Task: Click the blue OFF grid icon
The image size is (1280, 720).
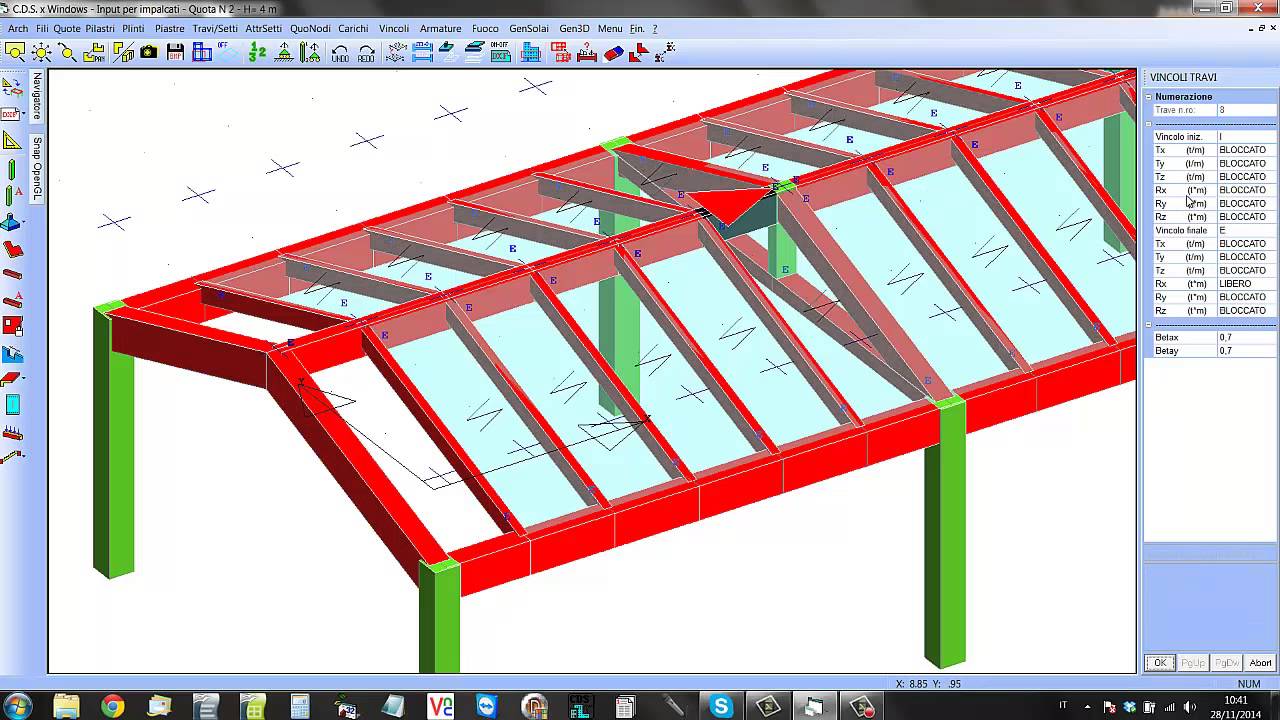Action: [231, 52]
